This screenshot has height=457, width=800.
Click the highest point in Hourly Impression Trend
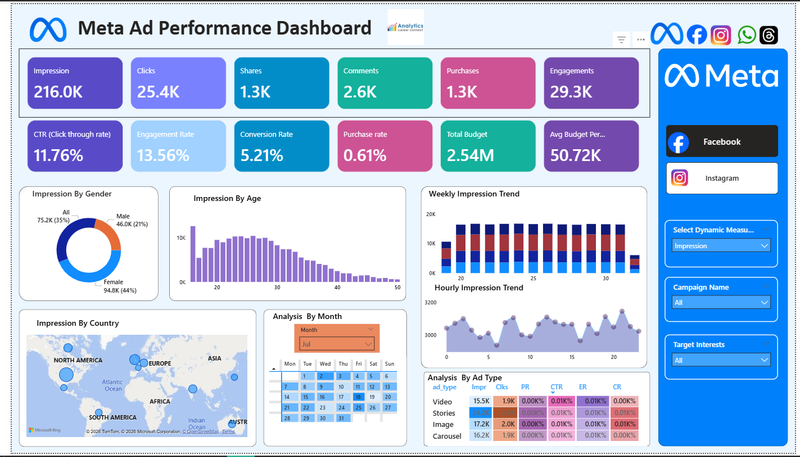pyautogui.click(x=621, y=311)
